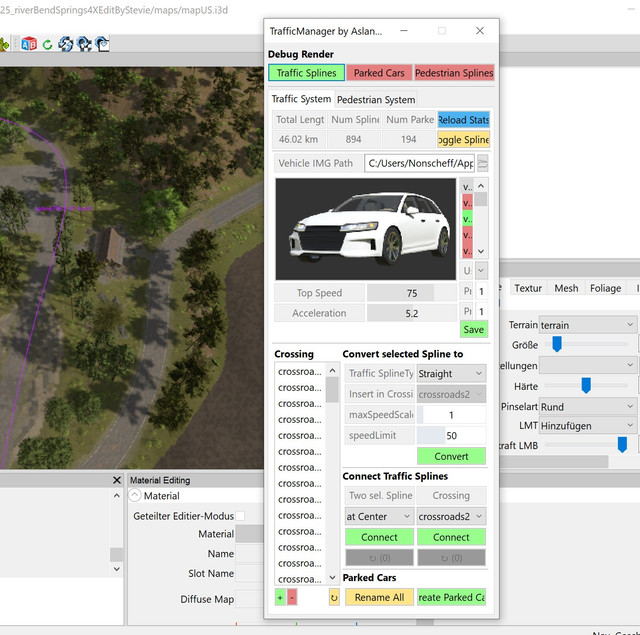
Task: Click the total length value 46.02 km
Action: [298, 140]
